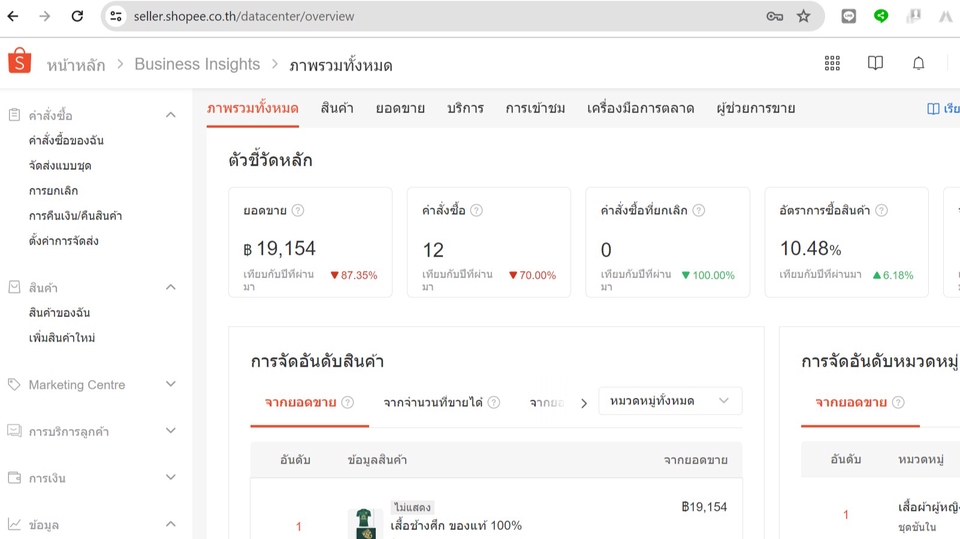The width and height of the screenshot is (960, 539).
Task: Switch to the สินค้า tab
Action: [337, 108]
